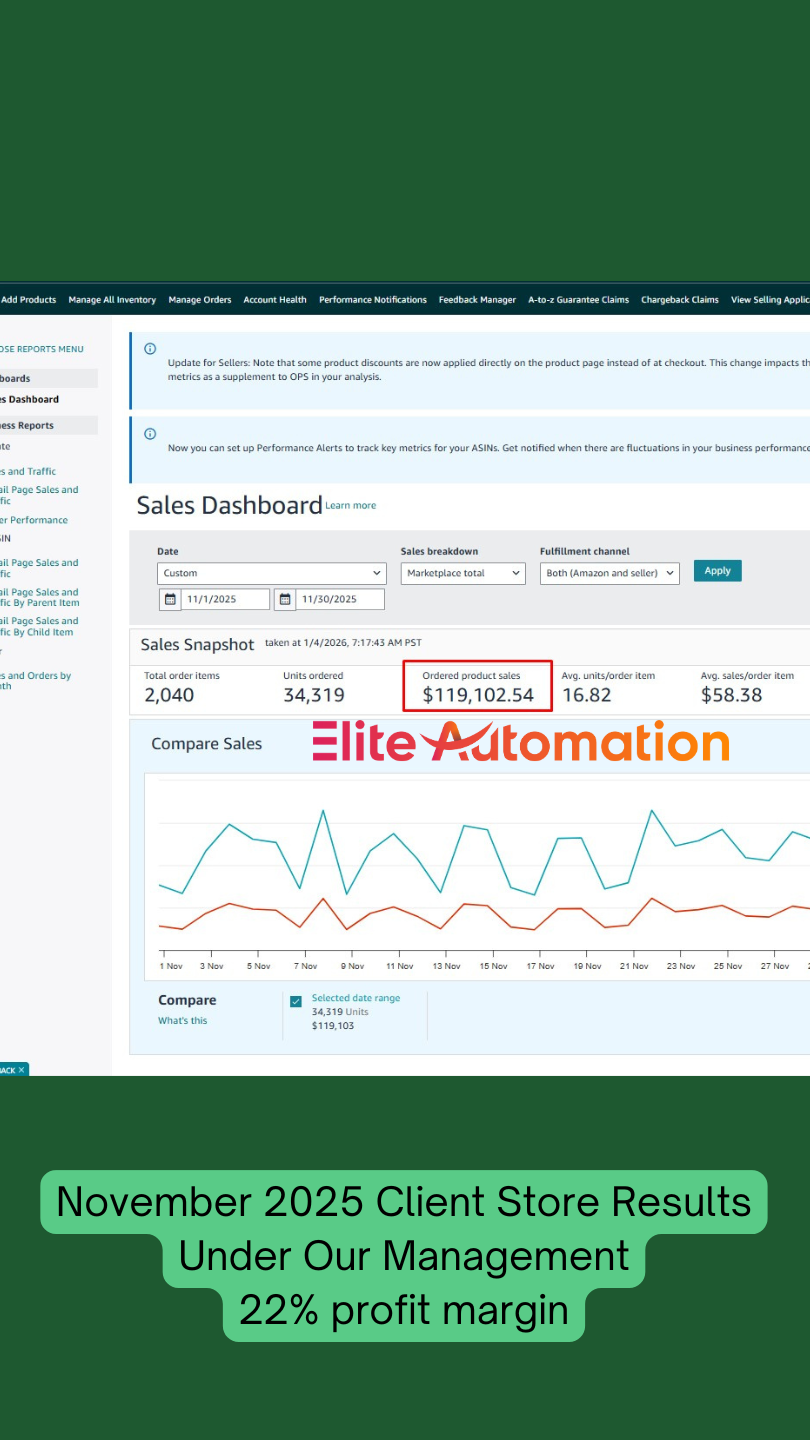810x1440 pixels.
Task: Click Manage All Inventory in top navigation
Action: [112, 300]
